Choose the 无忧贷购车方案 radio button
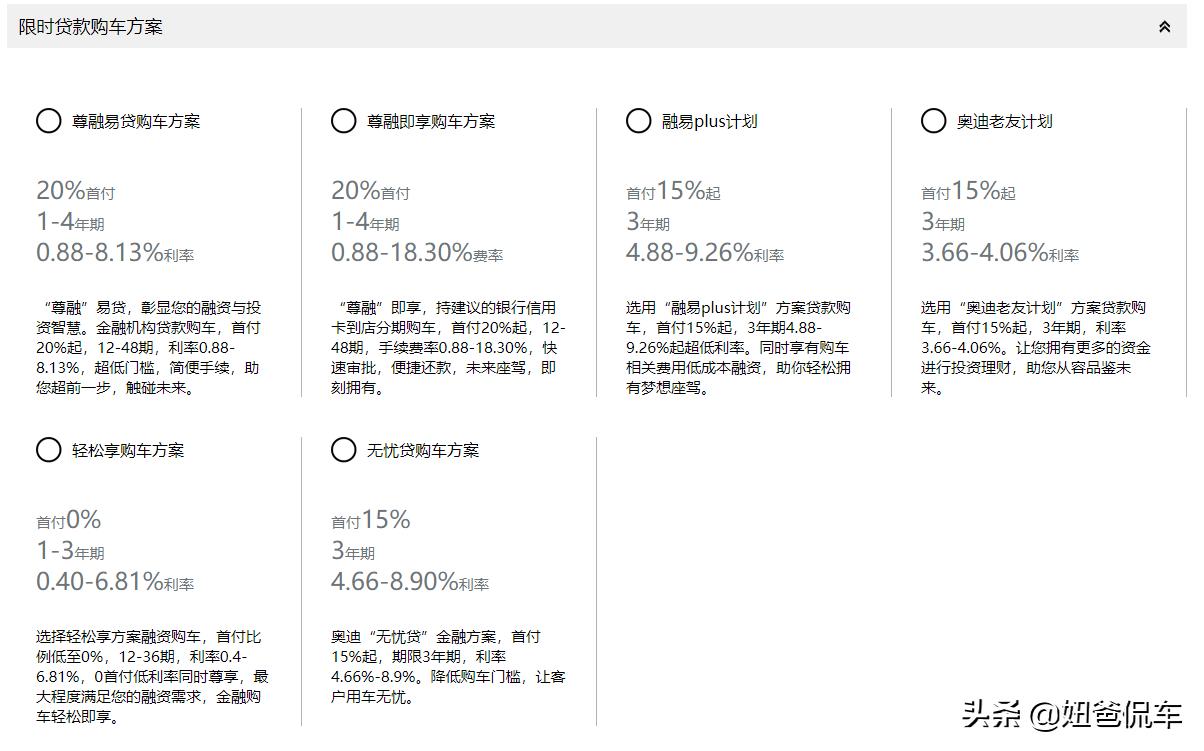The width and height of the screenshot is (1204, 751). click(343, 450)
